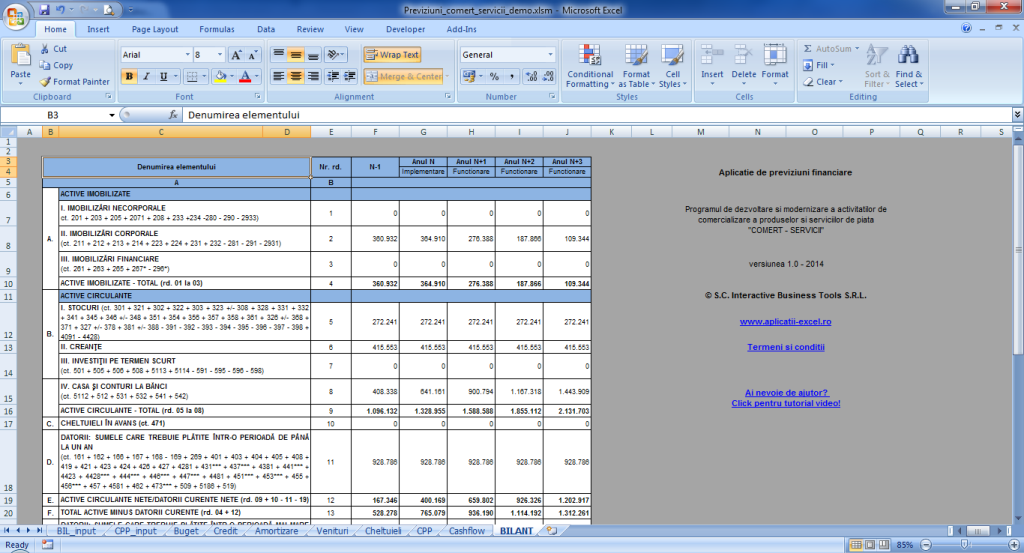Expand the Name Box dropdown arrow
1024x553 pixels.
[112, 115]
